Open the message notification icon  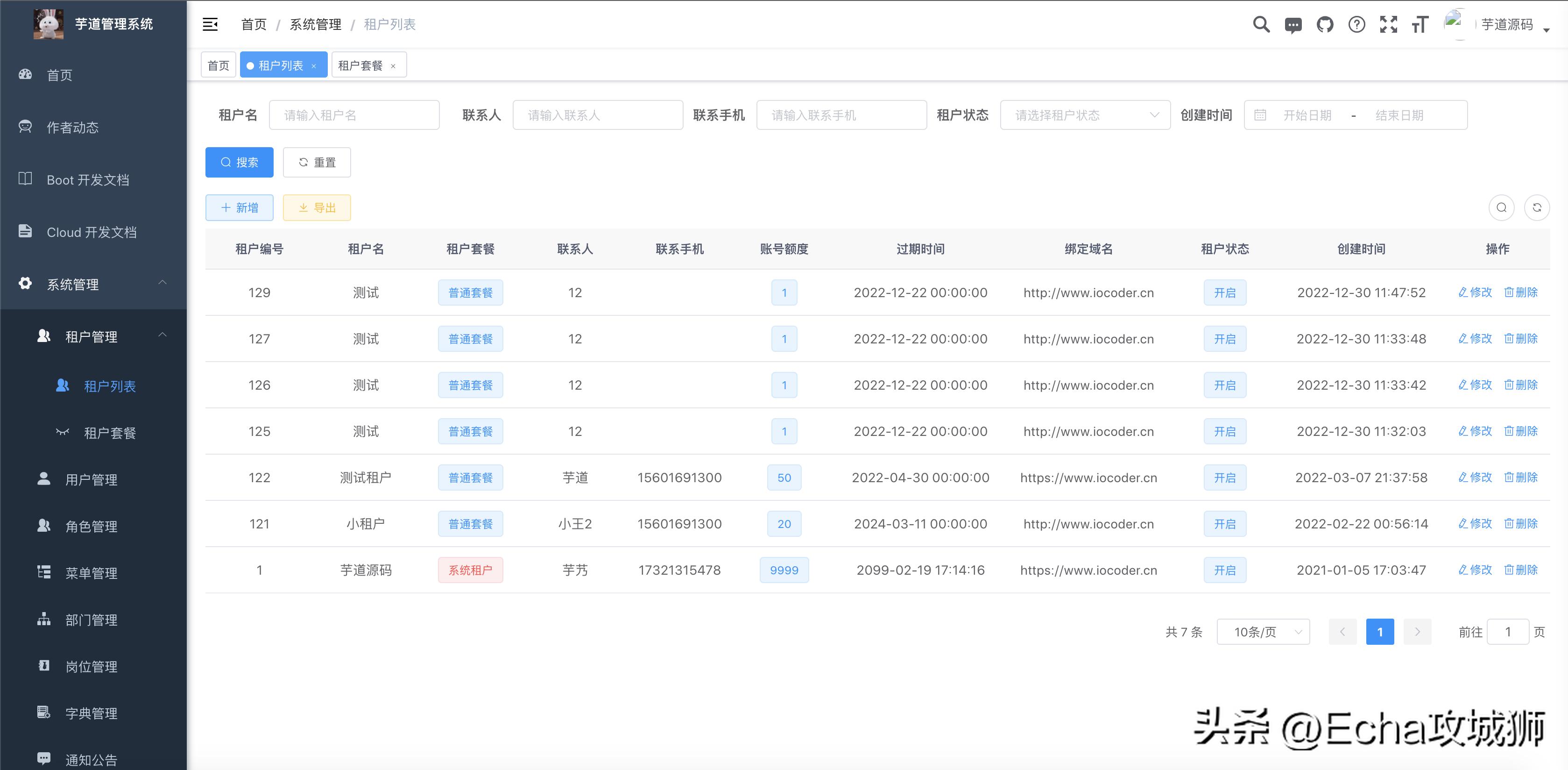[x=1293, y=24]
